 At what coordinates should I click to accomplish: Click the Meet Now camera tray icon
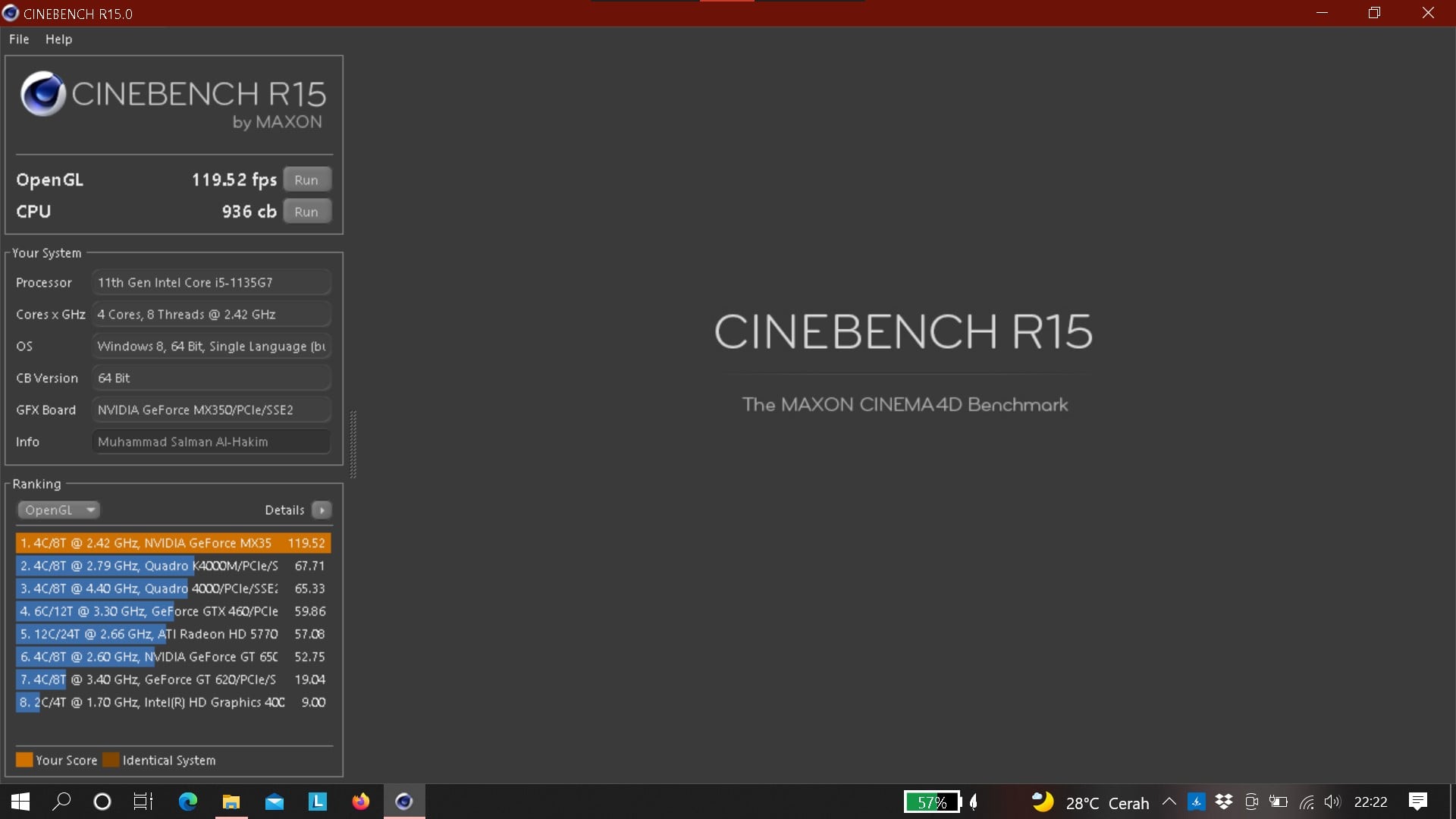[1251, 802]
